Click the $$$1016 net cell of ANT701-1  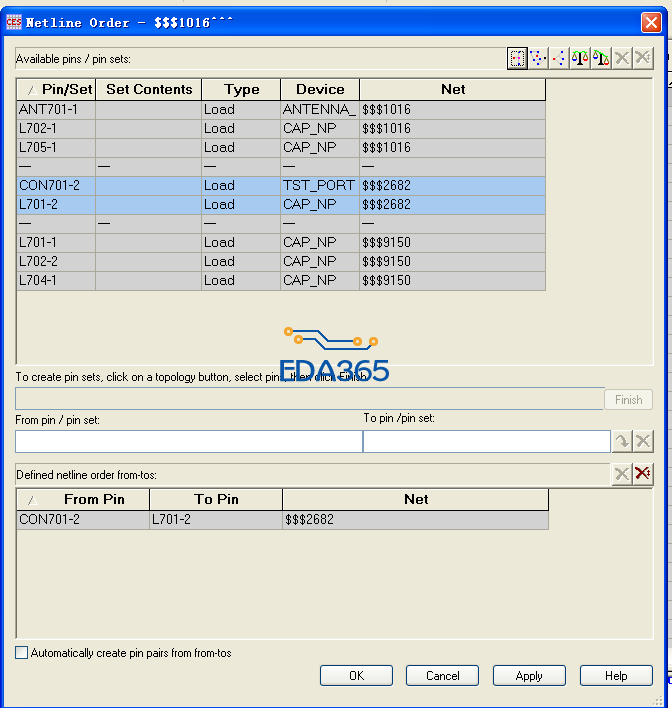coord(453,110)
